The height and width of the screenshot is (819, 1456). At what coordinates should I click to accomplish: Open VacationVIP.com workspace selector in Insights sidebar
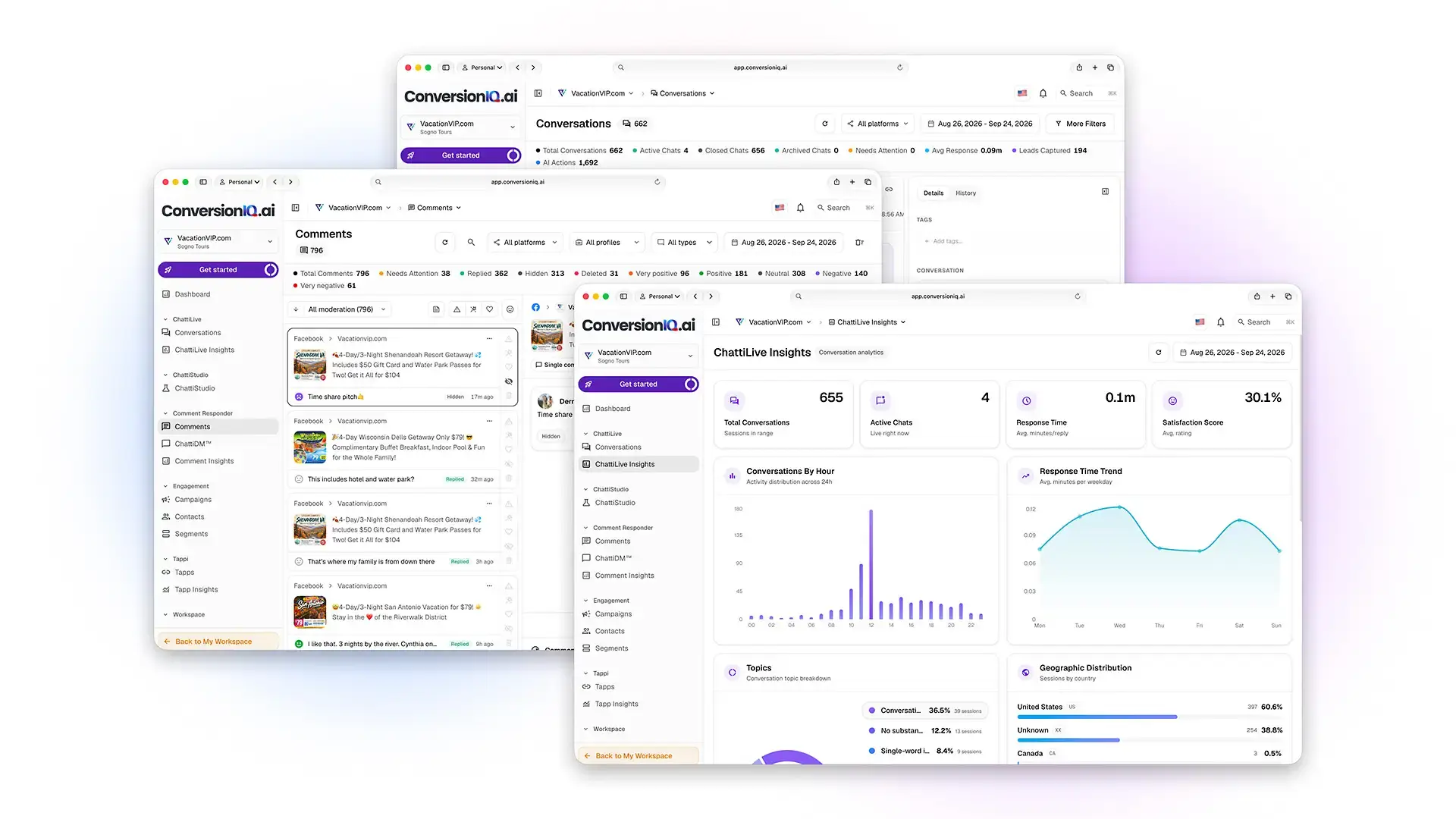[x=639, y=356]
